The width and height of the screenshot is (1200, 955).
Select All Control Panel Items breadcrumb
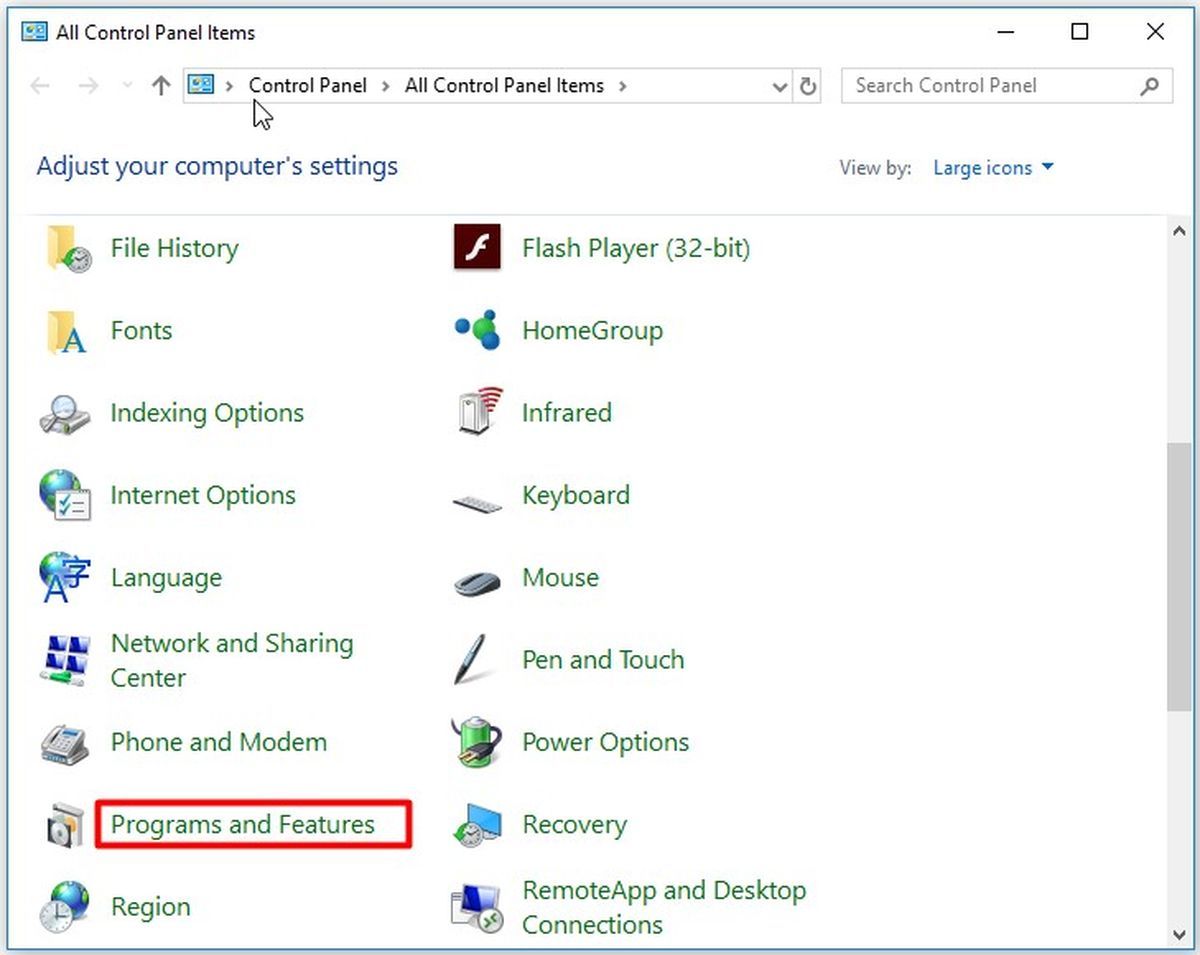pos(504,86)
